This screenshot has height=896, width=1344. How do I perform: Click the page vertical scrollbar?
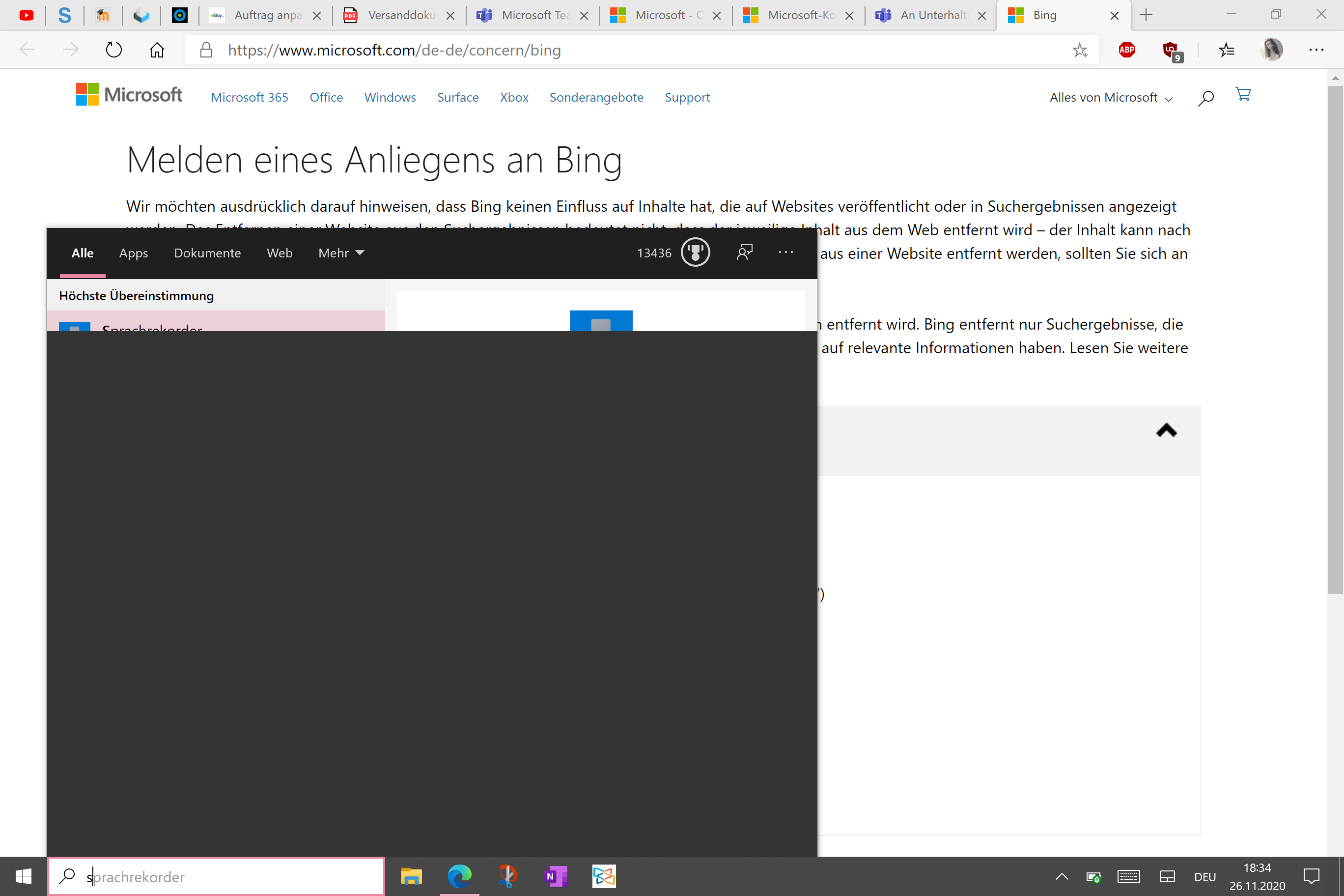1336,340
